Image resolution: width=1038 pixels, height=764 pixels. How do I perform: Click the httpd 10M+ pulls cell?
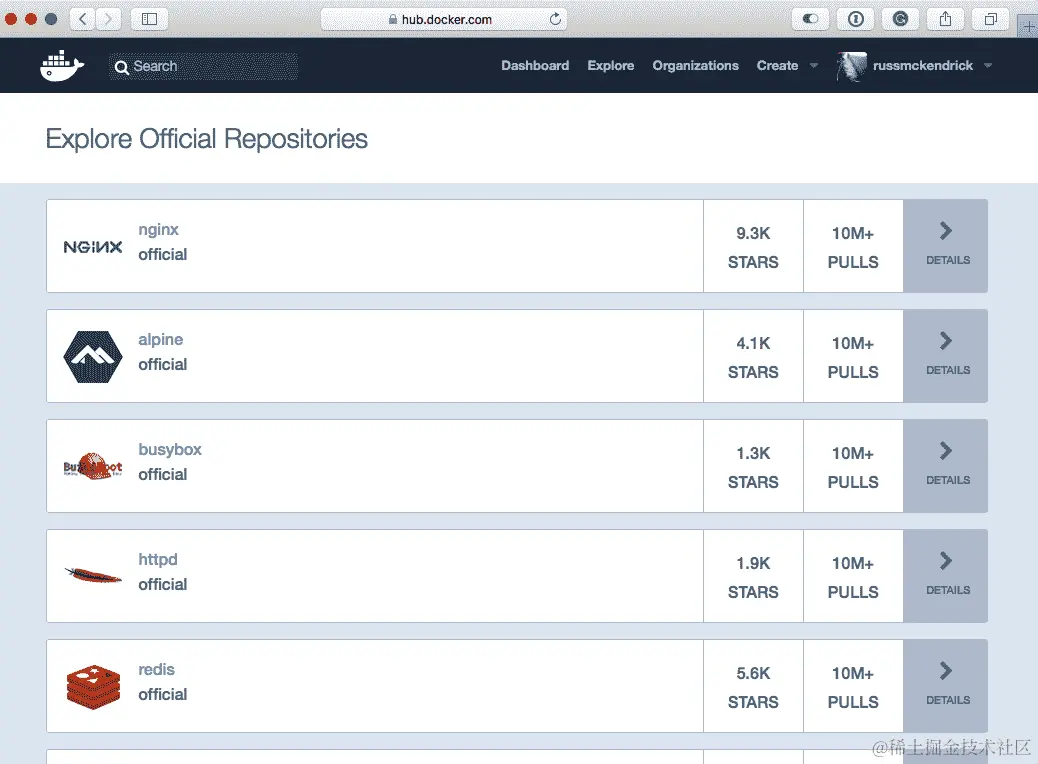coord(853,576)
